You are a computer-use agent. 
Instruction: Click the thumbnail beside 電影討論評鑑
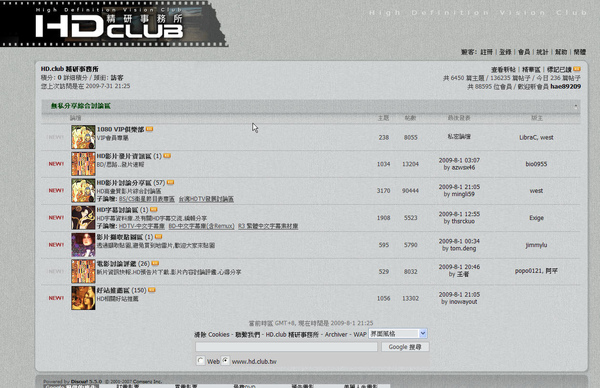point(83,271)
